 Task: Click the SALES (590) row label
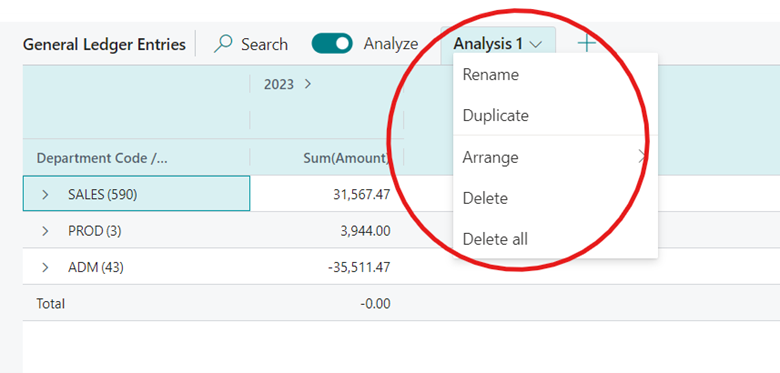point(102,194)
